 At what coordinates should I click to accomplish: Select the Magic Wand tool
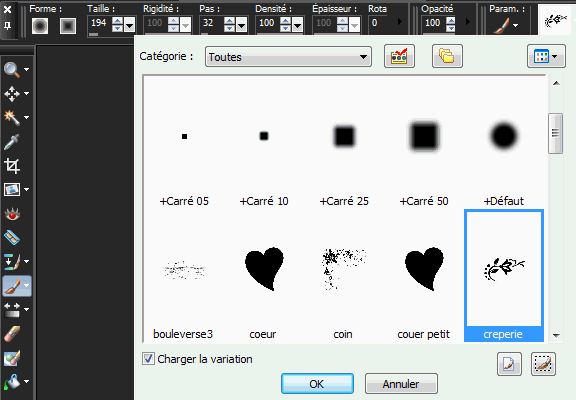click(12, 118)
